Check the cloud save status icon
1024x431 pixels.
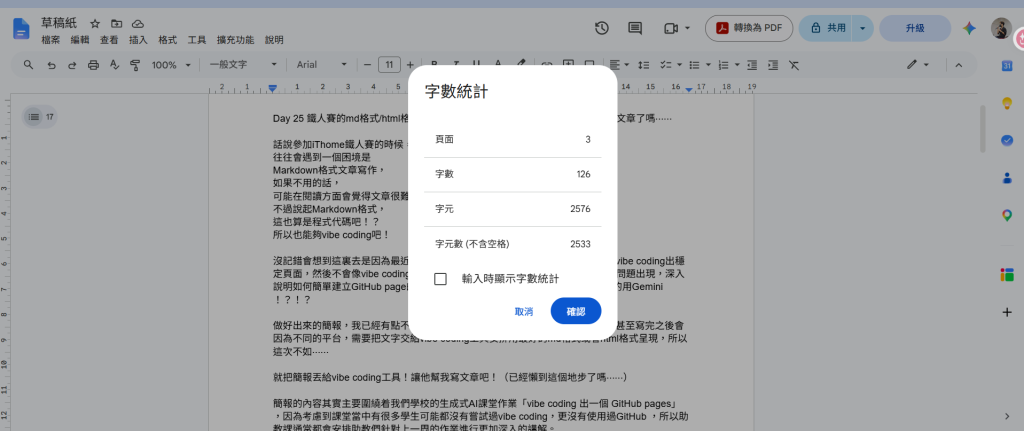pos(138,24)
